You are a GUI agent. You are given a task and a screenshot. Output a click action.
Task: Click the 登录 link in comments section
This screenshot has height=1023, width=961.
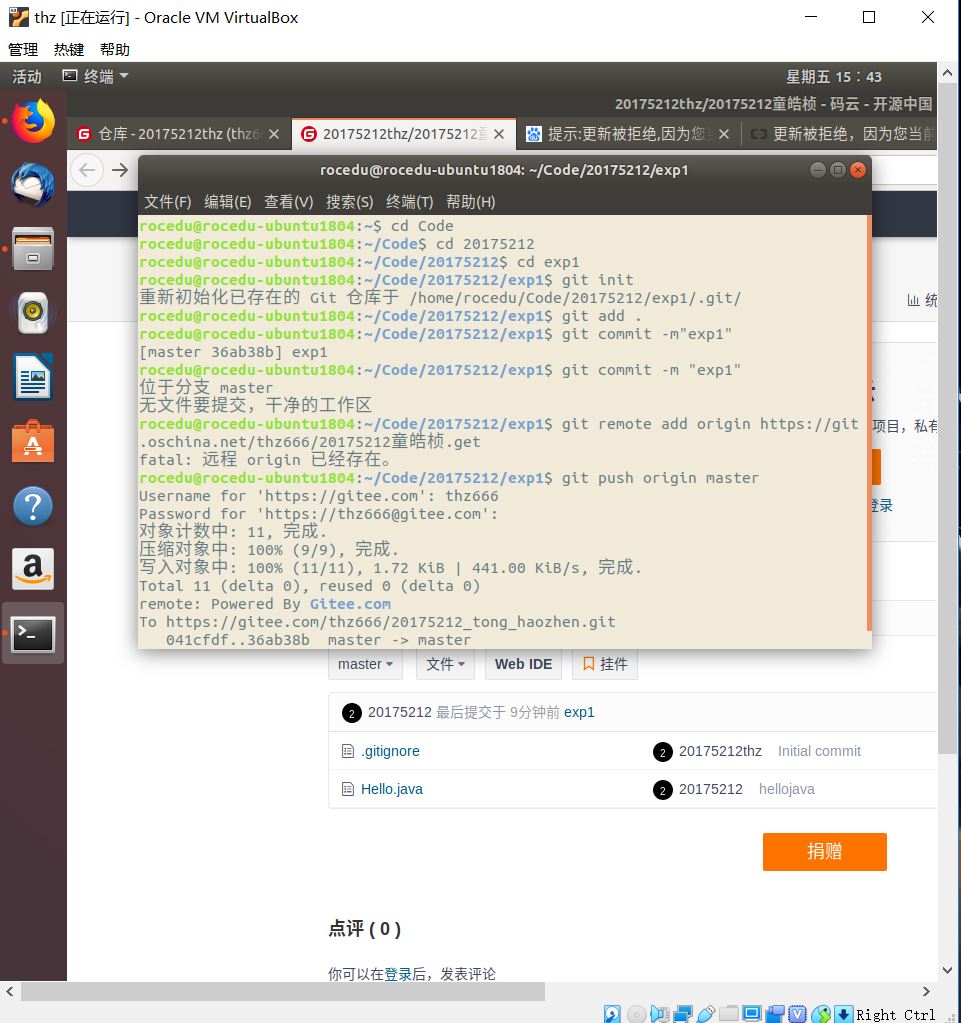click(x=398, y=974)
